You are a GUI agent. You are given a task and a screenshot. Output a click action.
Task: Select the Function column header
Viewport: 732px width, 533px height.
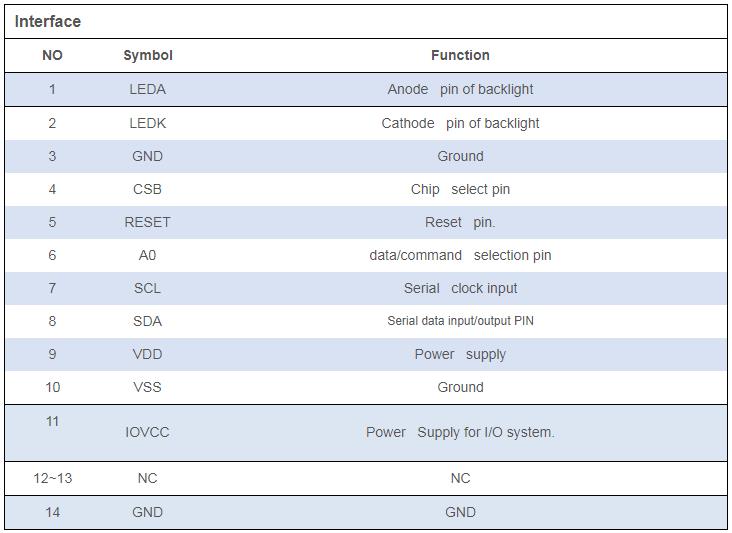460,55
